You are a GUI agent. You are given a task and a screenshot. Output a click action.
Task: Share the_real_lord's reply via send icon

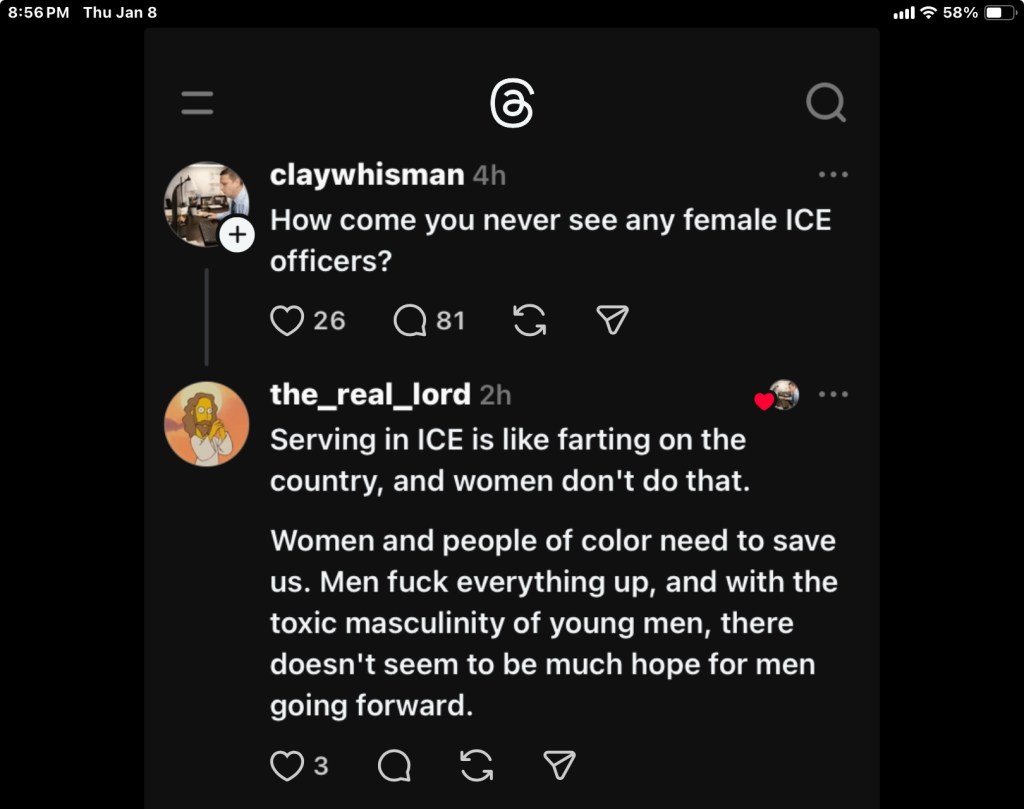[x=559, y=766]
